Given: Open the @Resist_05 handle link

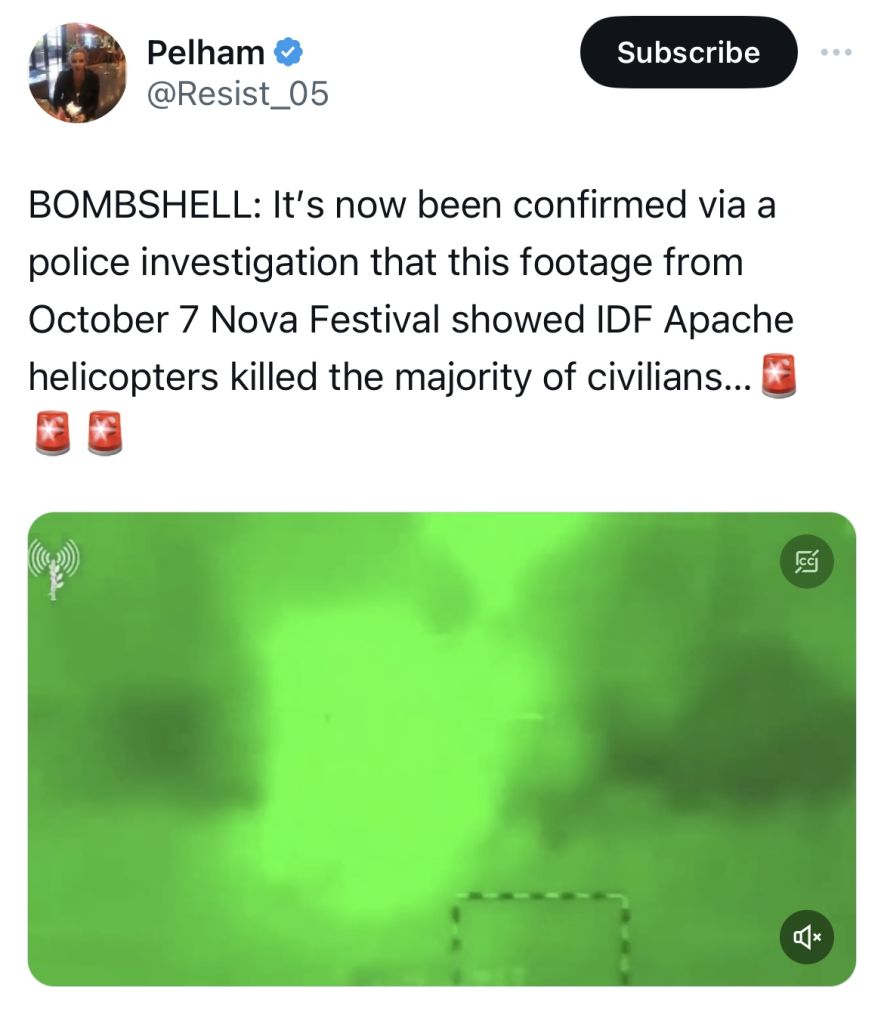Looking at the screenshot, I should click(x=237, y=94).
